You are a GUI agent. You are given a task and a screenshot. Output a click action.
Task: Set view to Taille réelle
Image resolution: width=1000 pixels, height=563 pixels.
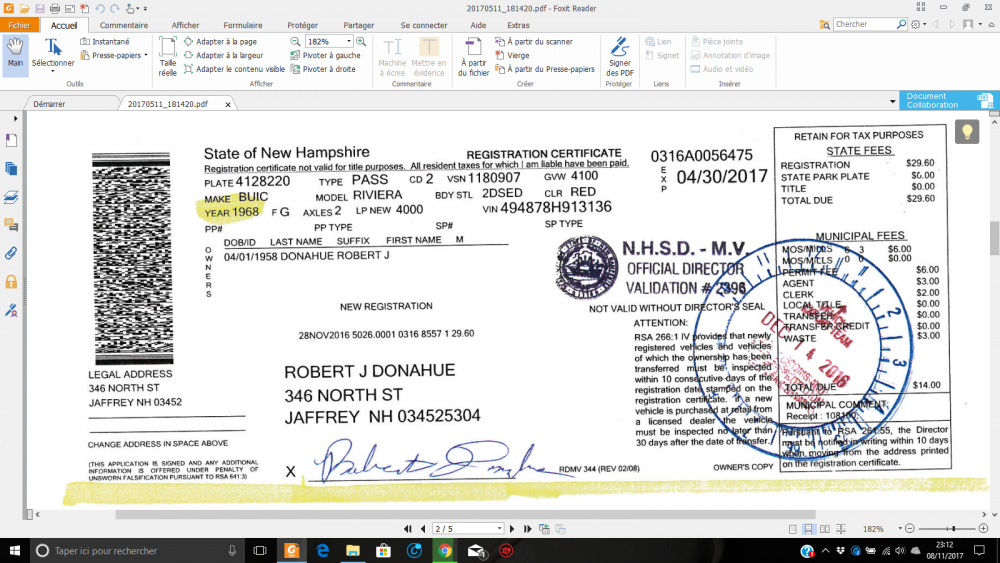pyautogui.click(x=168, y=57)
